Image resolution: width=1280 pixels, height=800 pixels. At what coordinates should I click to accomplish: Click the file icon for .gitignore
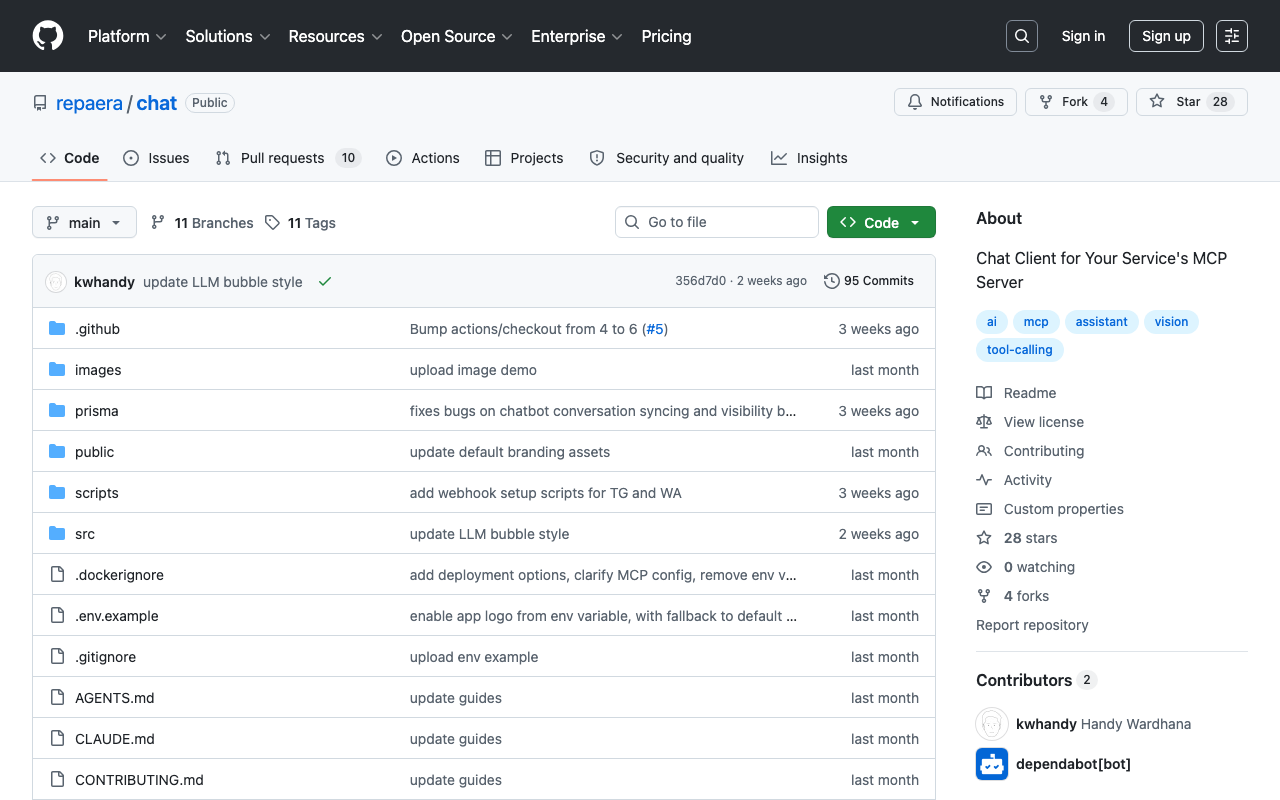[x=57, y=657]
